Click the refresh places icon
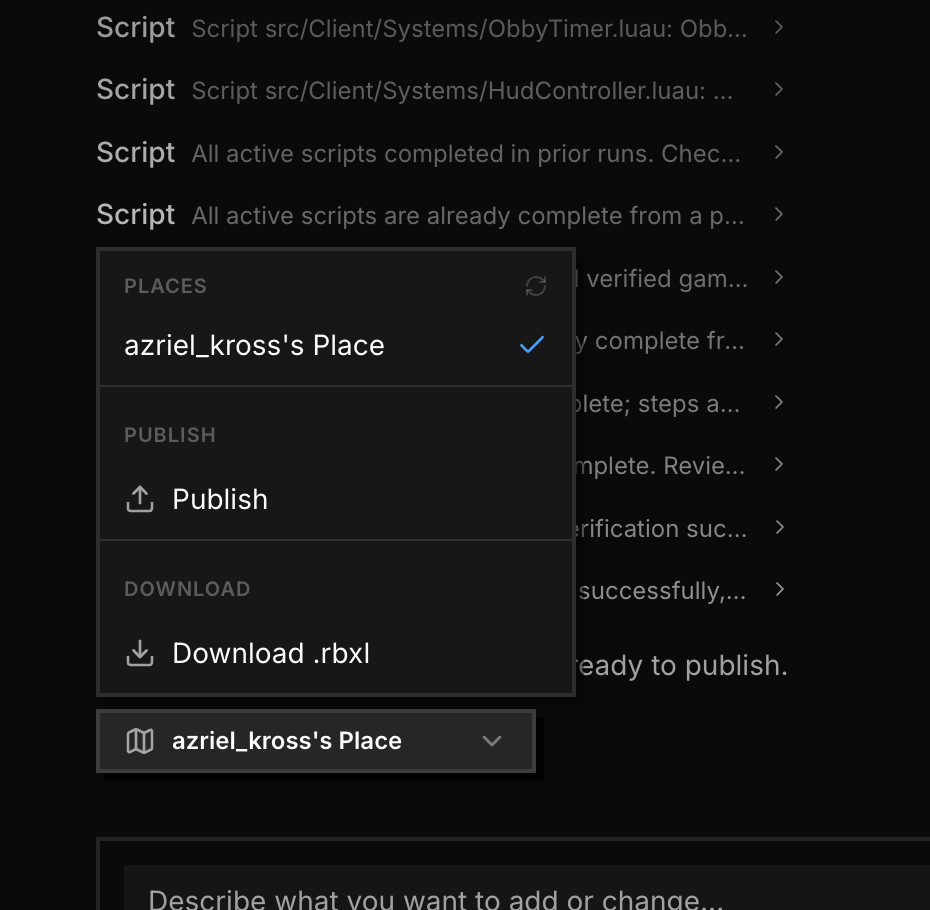 [536, 286]
